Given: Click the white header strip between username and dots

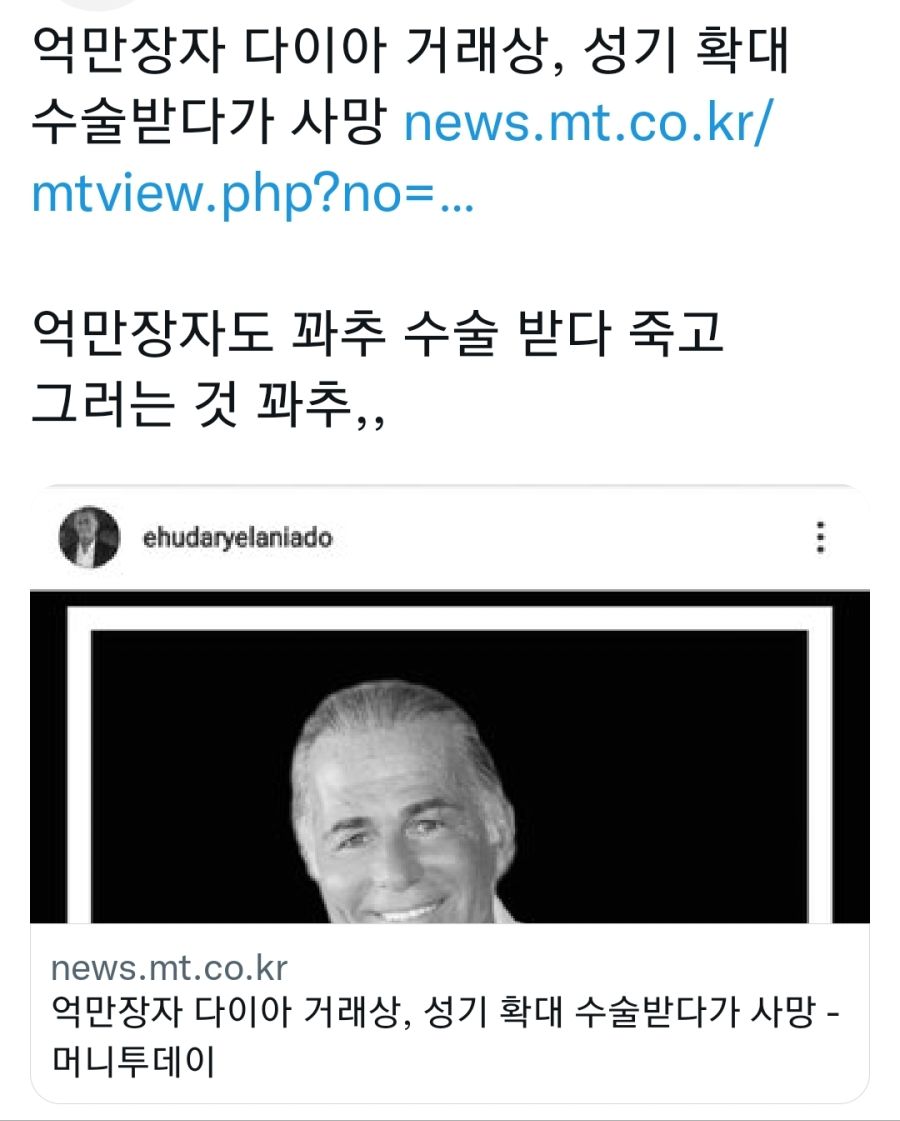Looking at the screenshot, I should (572, 538).
